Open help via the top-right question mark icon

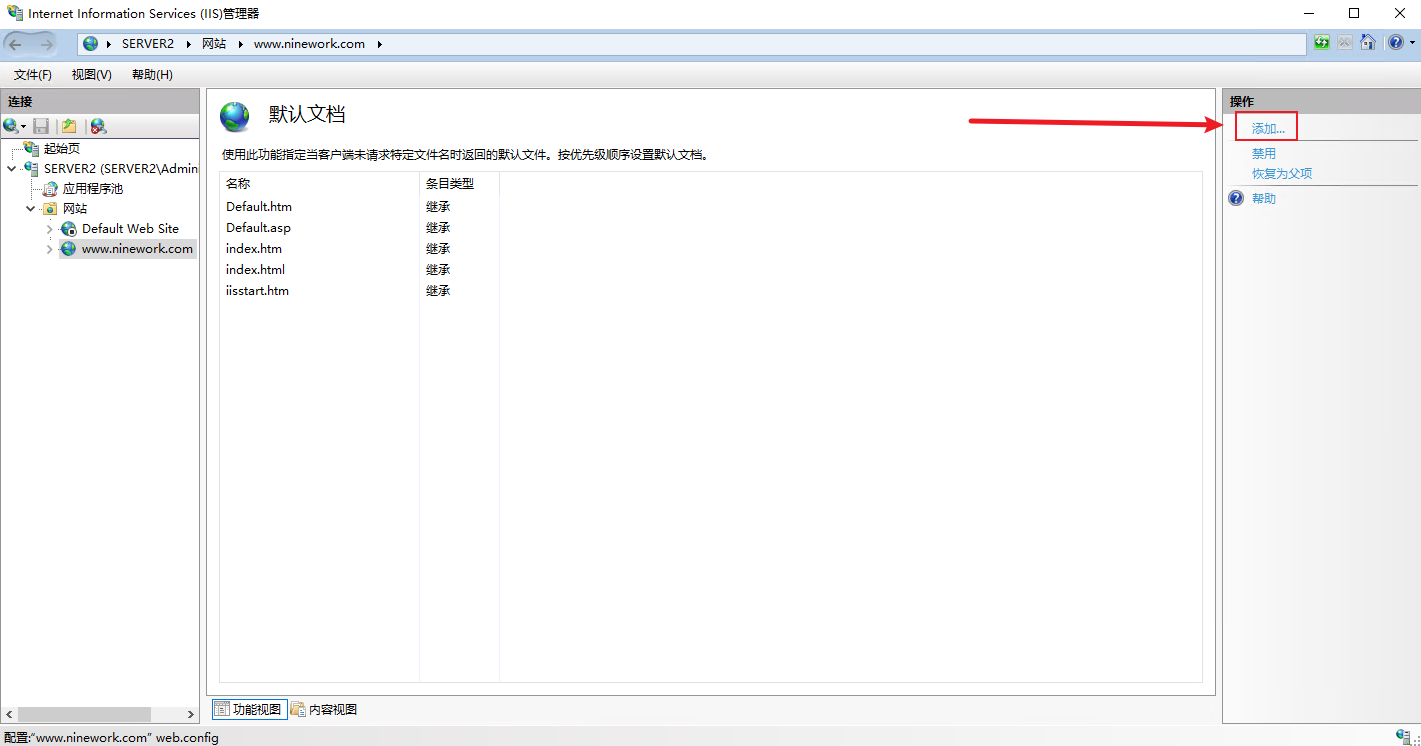tap(1396, 43)
